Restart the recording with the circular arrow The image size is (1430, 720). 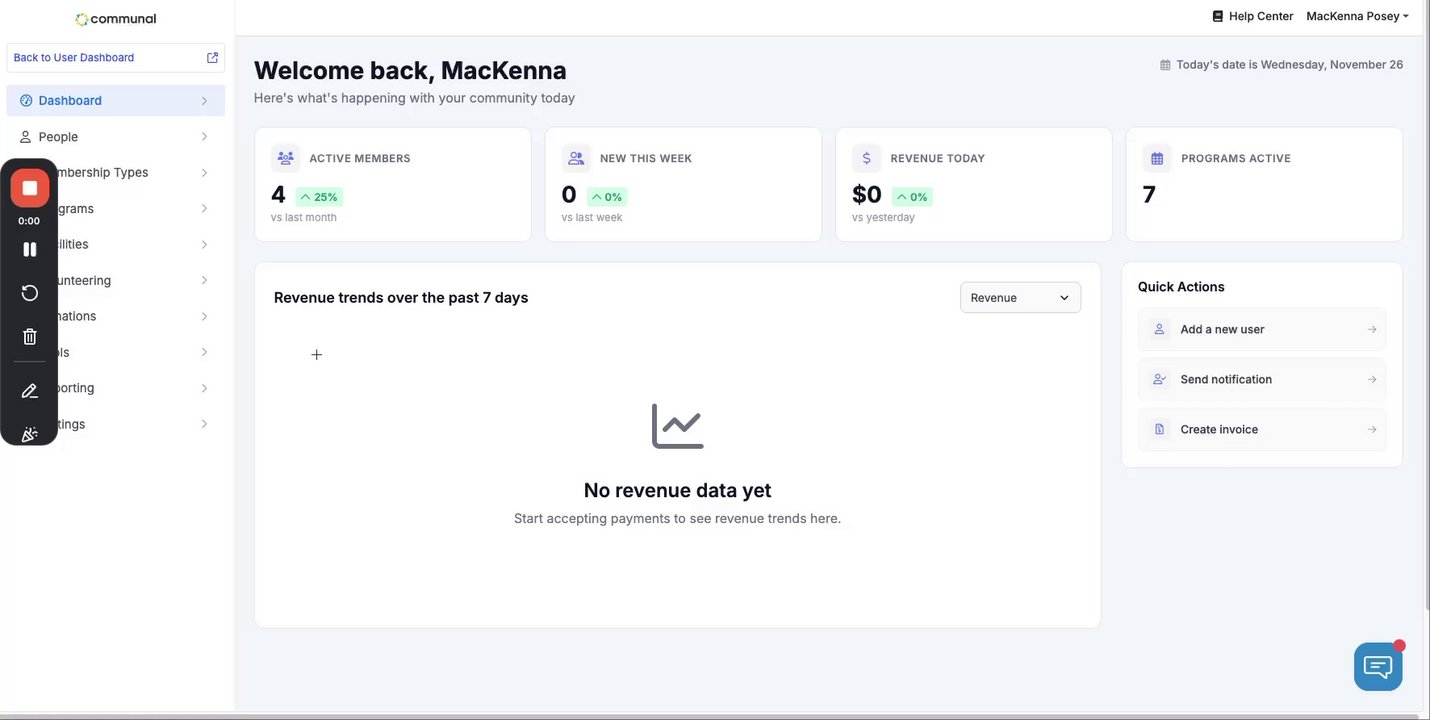(x=30, y=292)
